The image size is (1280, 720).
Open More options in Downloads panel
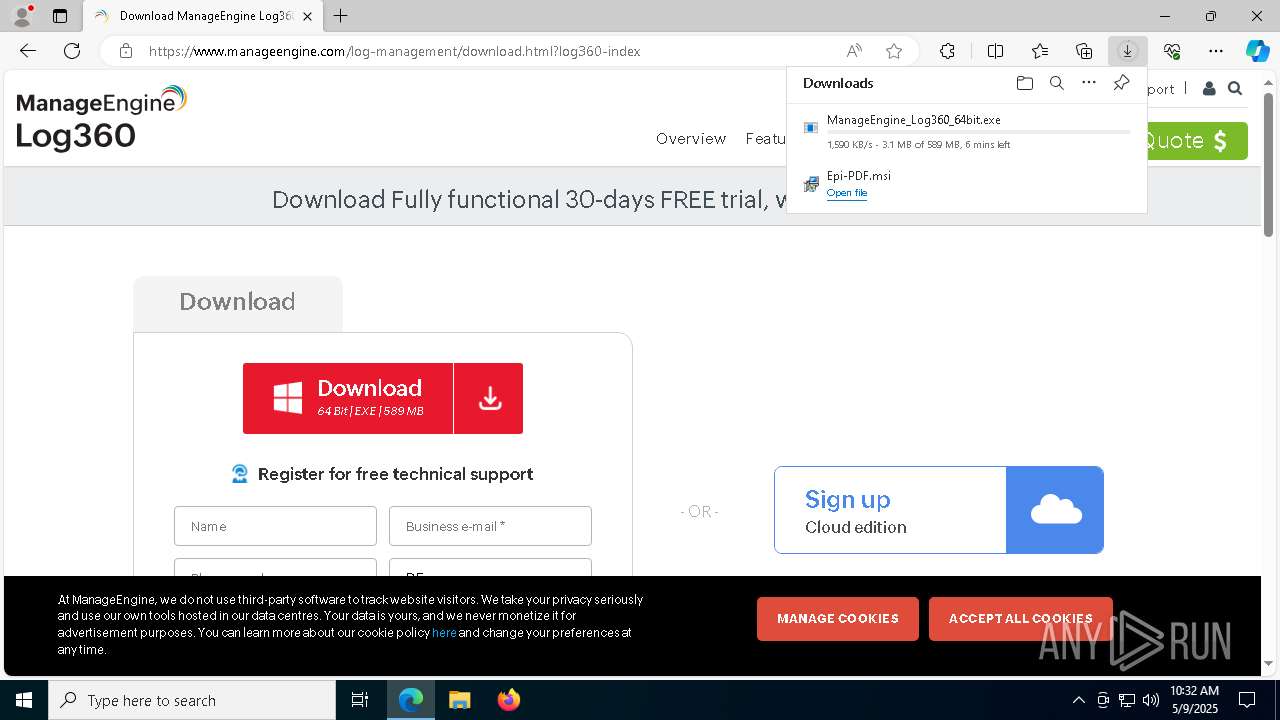[1089, 83]
